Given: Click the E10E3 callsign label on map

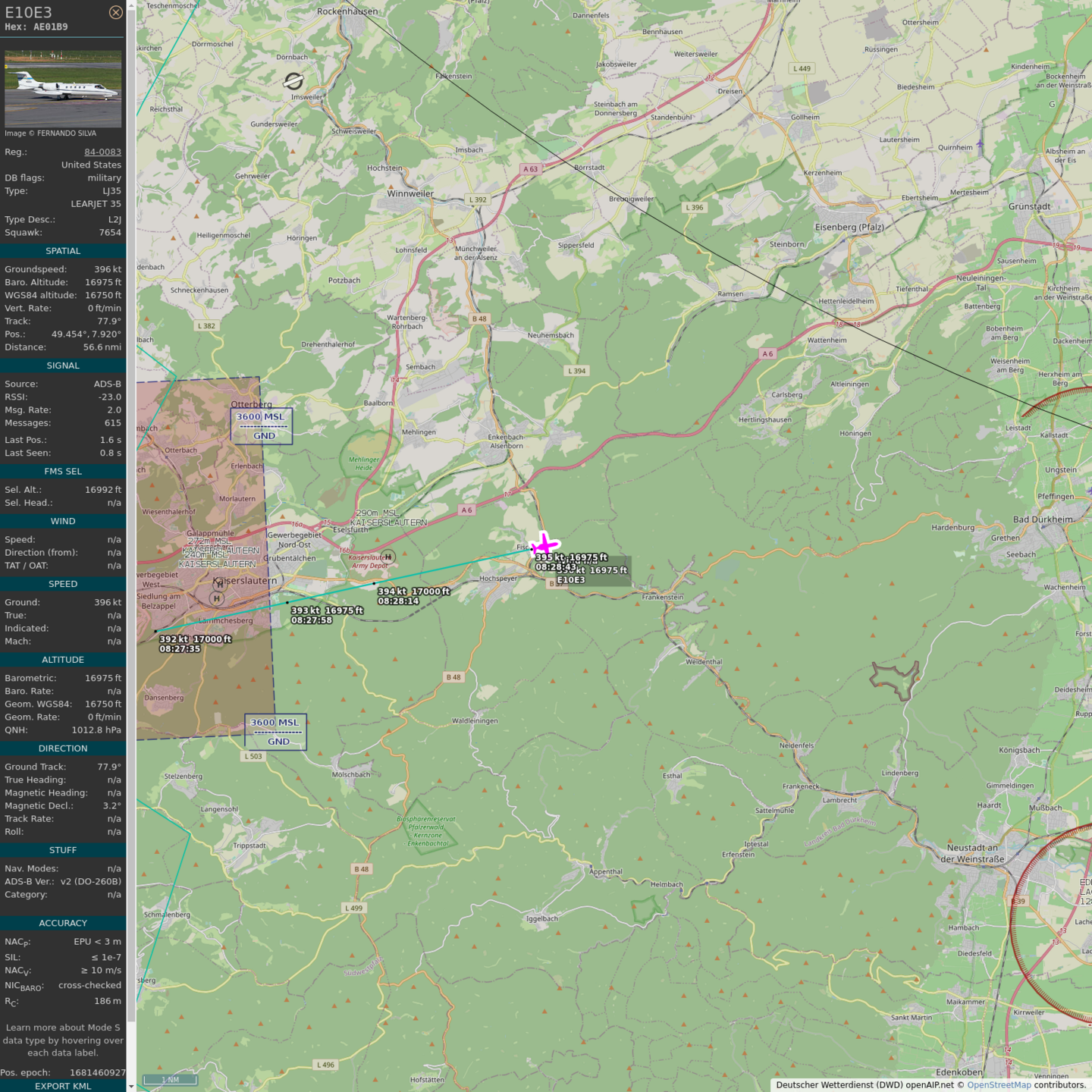Looking at the screenshot, I should pyautogui.click(x=571, y=580).
